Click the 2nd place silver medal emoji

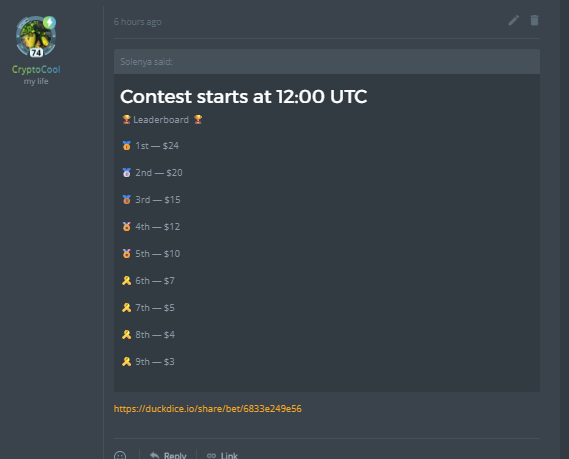[126, 173]
